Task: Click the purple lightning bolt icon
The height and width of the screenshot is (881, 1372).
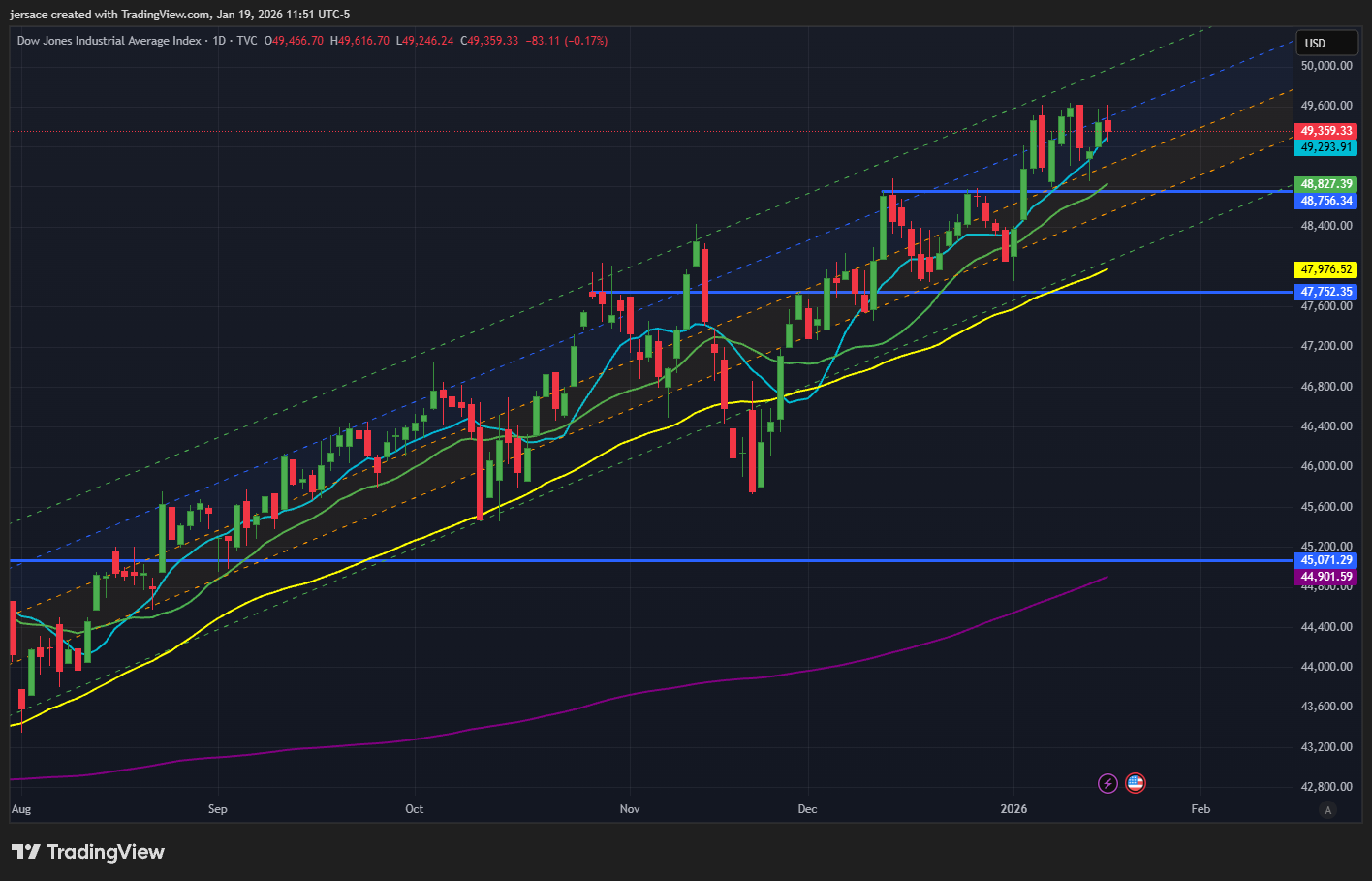Action: pos(1107,783)
